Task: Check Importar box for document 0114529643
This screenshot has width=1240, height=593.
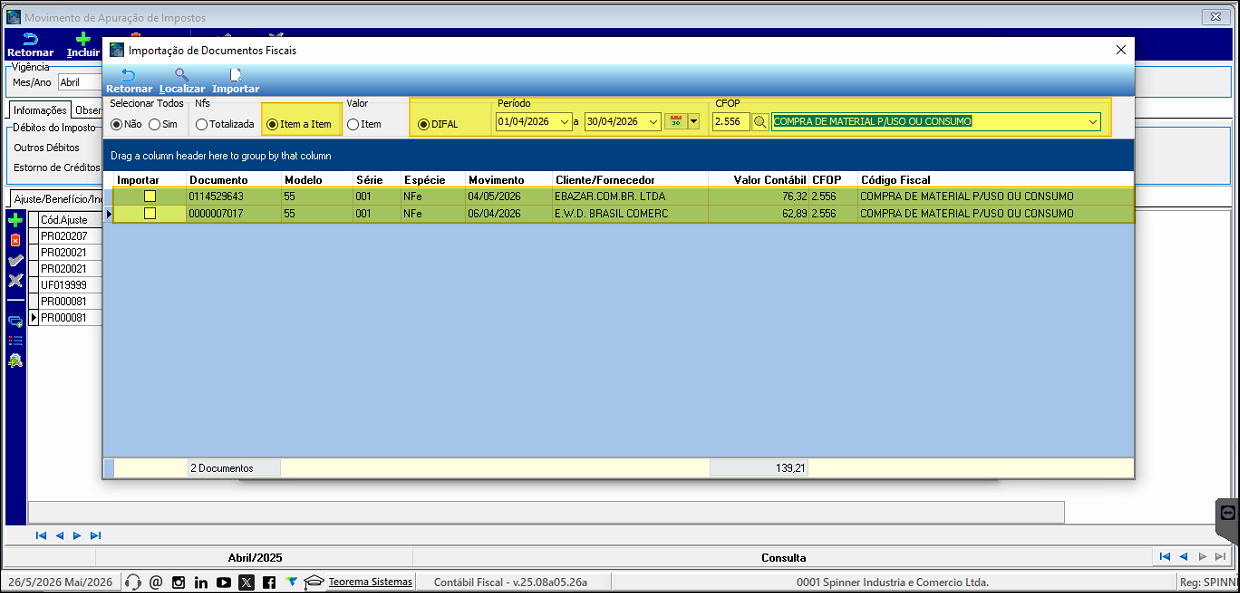Action: (x=150, y=196)
